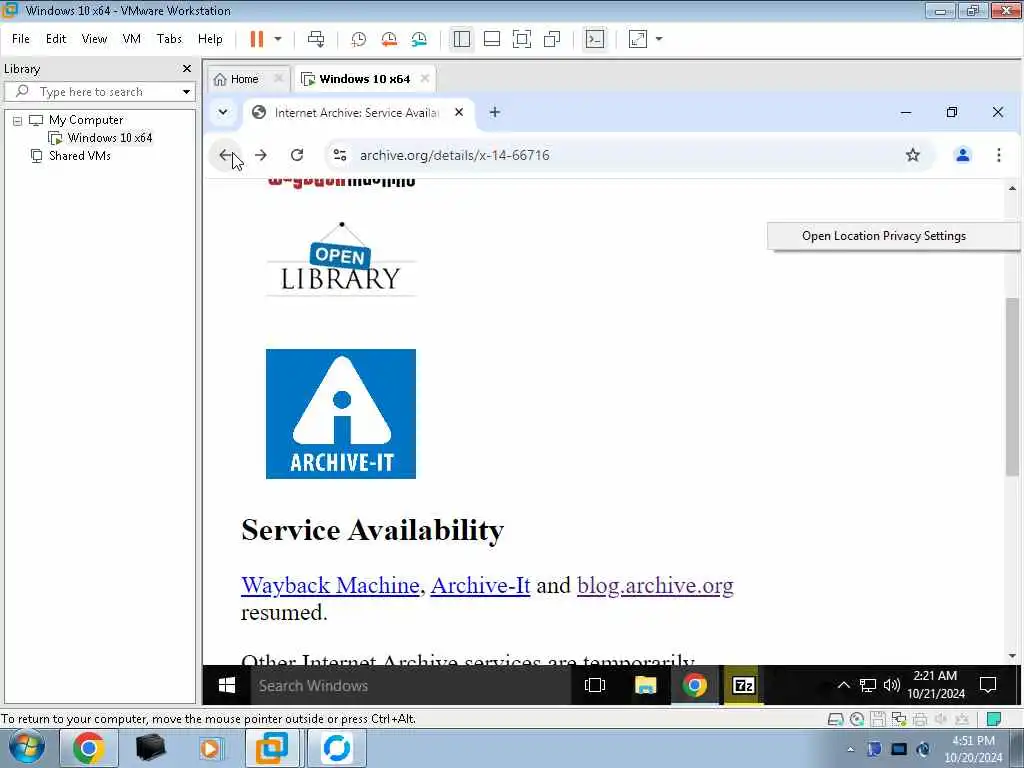Open the guest volume control icon
The width and height of the screenshot is (1024, 768).
(891, 686)
